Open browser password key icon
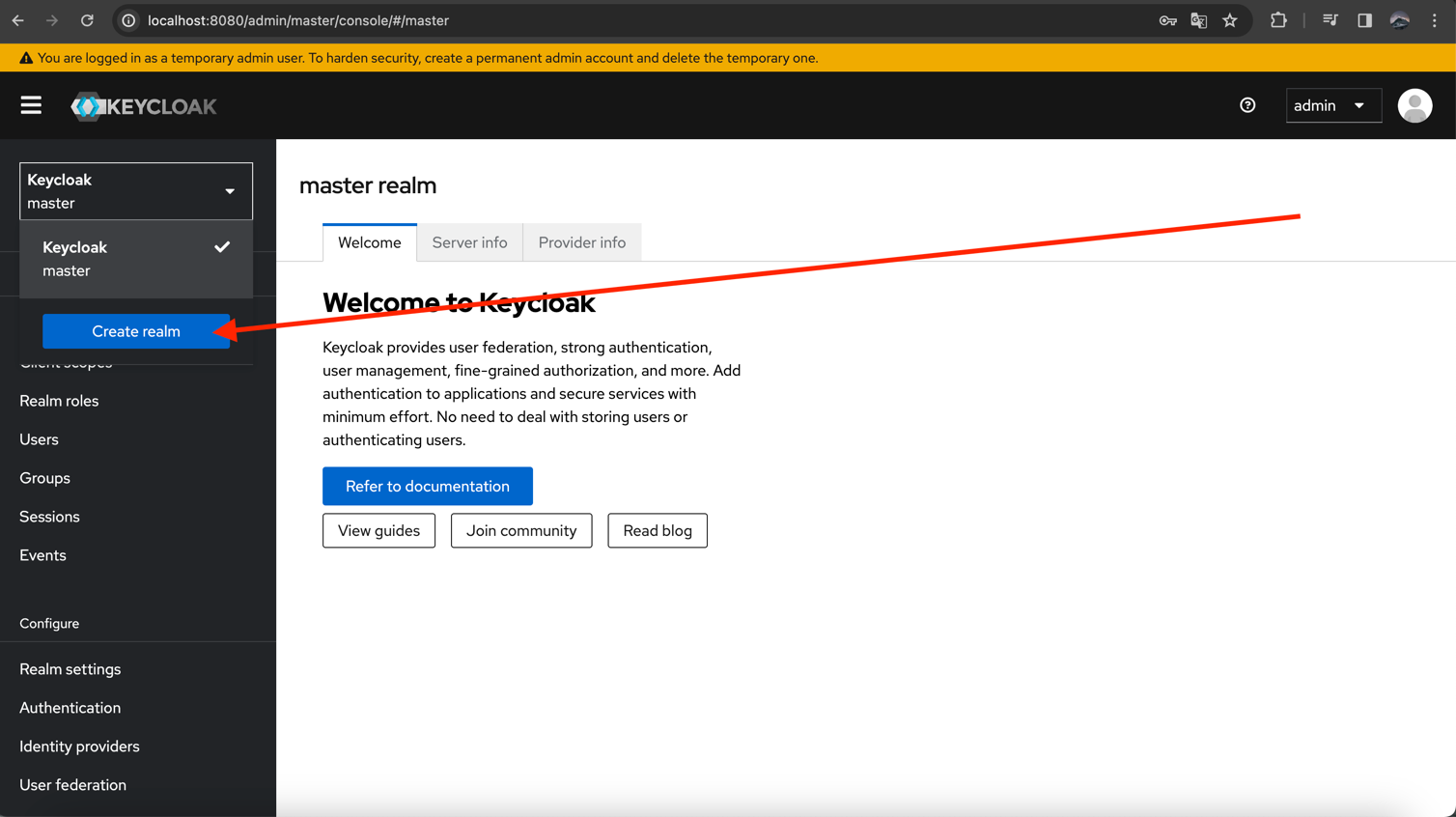 [1167, 20]
